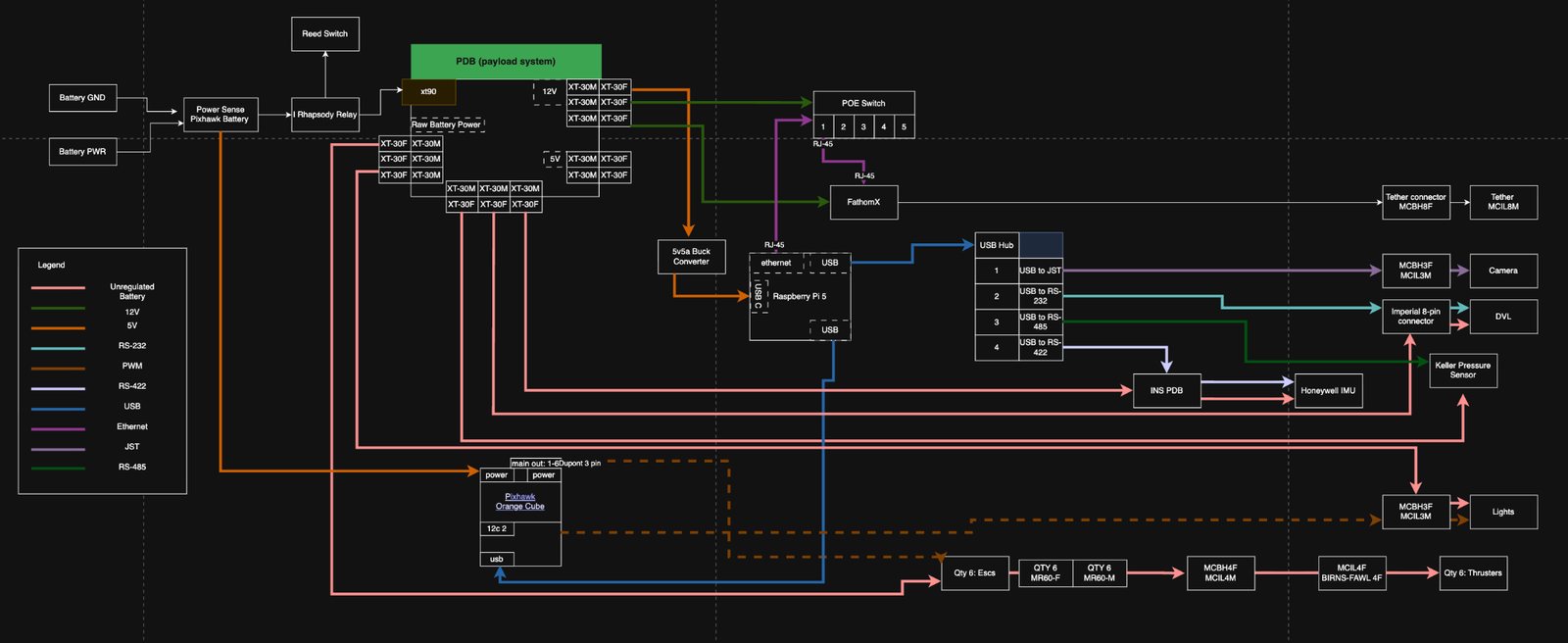Select the MCBH4F MCIL4M block

point(1220,573)
